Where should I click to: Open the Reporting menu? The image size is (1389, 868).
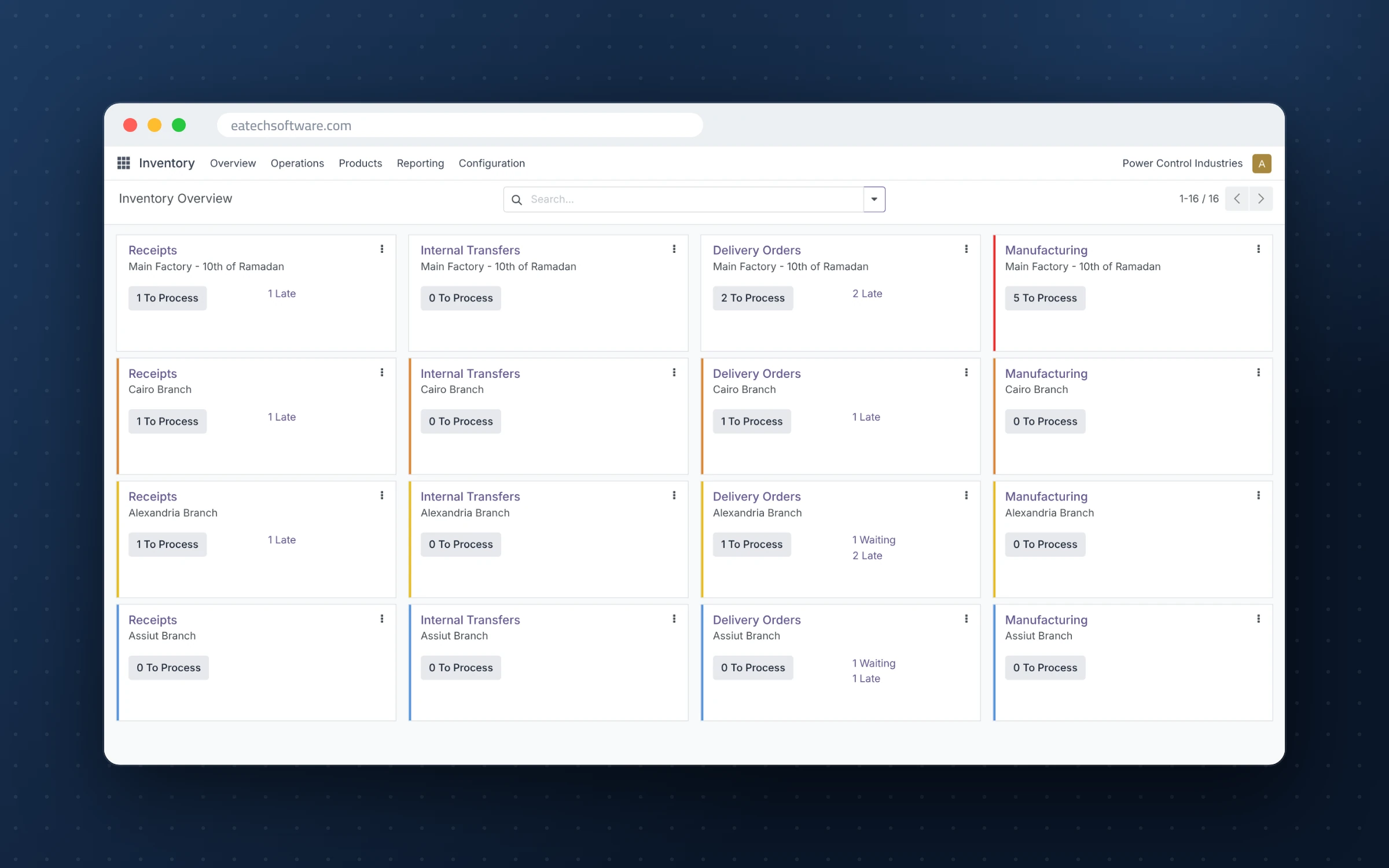[x=421, y=164]
